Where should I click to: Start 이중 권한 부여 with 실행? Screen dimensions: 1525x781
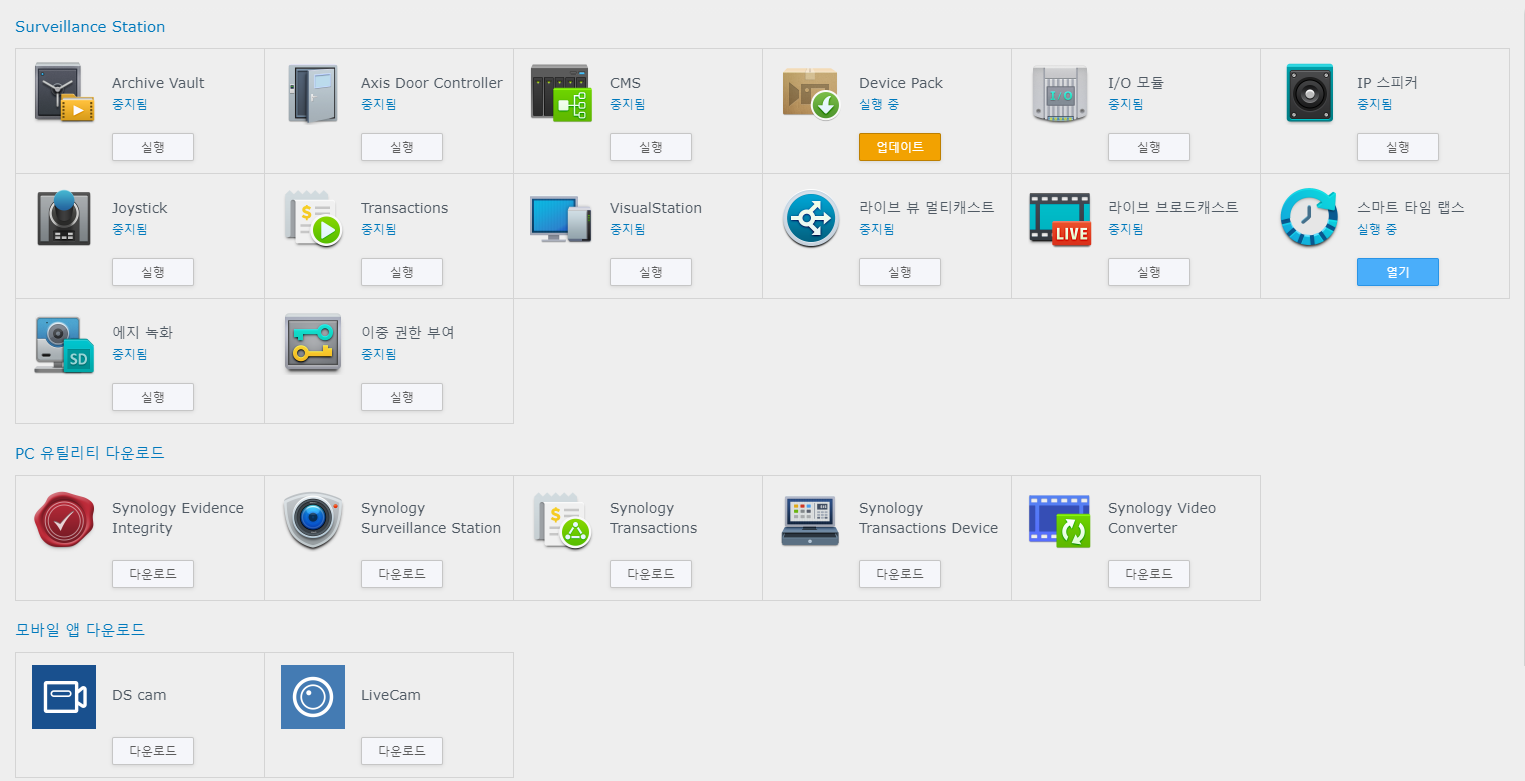(x=402, y=397)
